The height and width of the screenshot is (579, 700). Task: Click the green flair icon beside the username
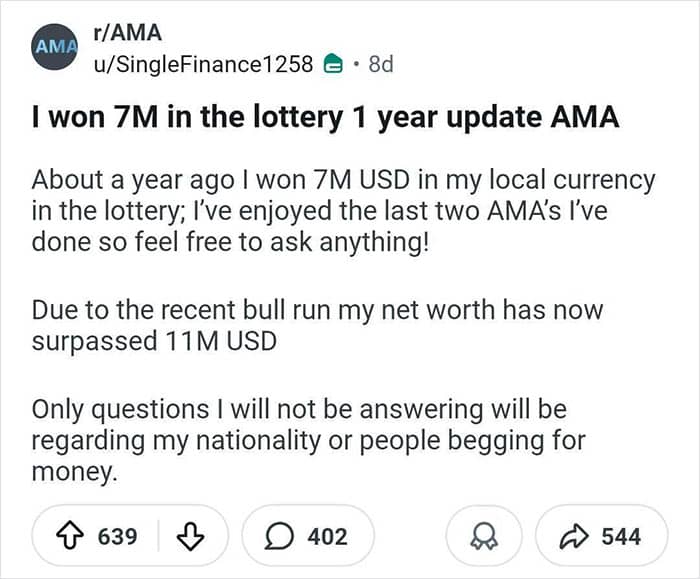(334, 65)
